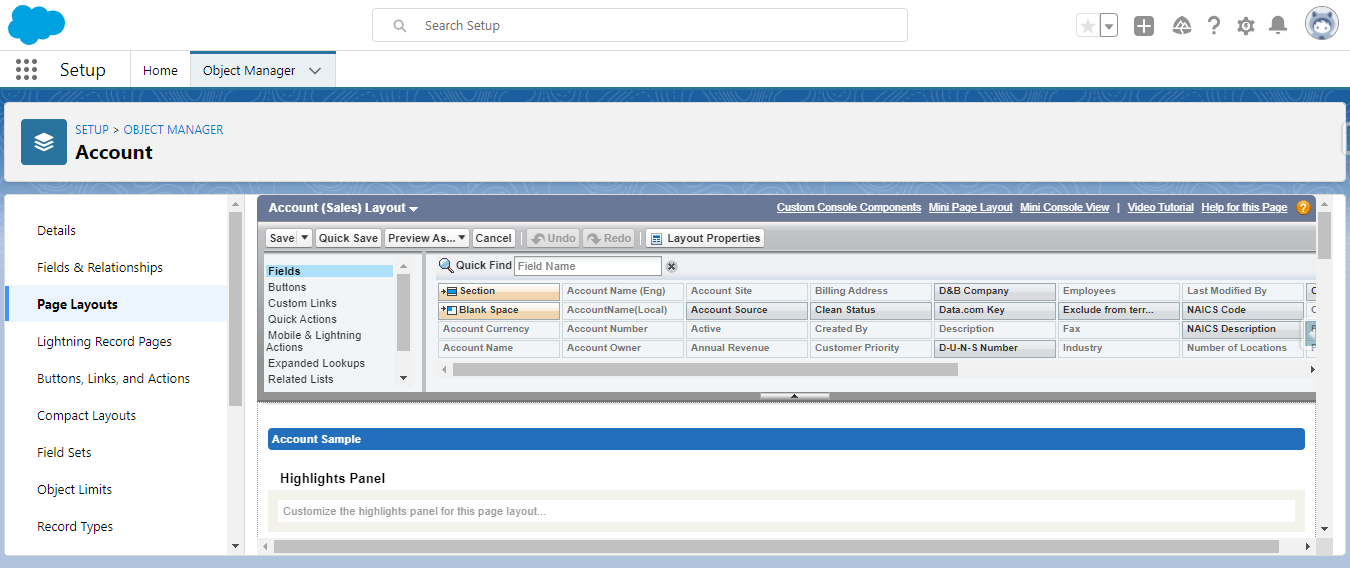Click the Undo button
1350x568 pixels.
click(x=553, y=238)
